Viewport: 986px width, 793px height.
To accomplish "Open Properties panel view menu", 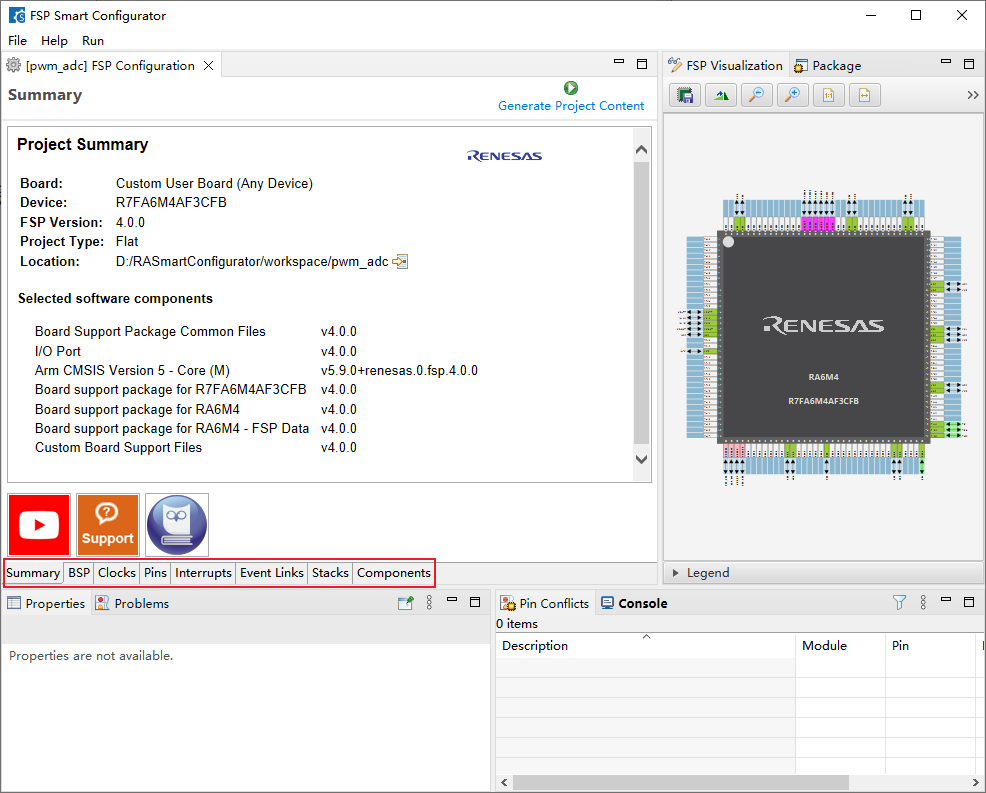I will (429, 602).
